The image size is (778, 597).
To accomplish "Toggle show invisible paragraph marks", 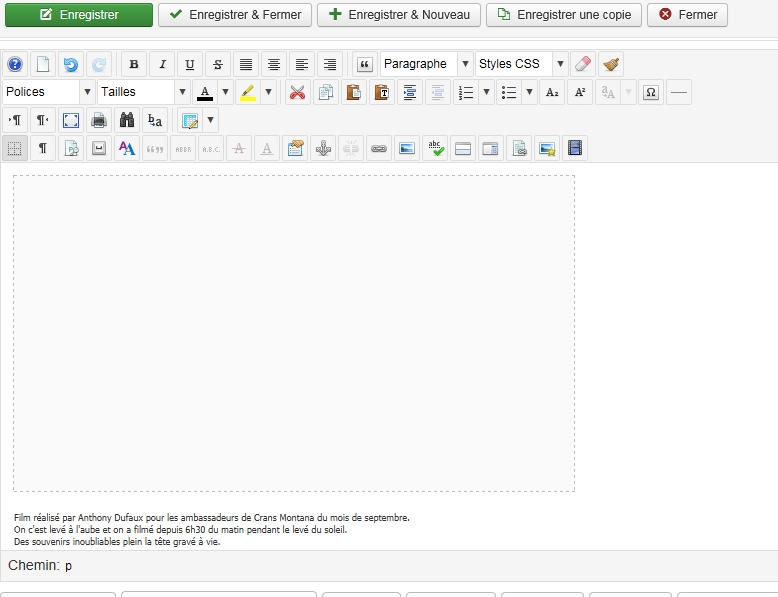I will pos(43,148).
